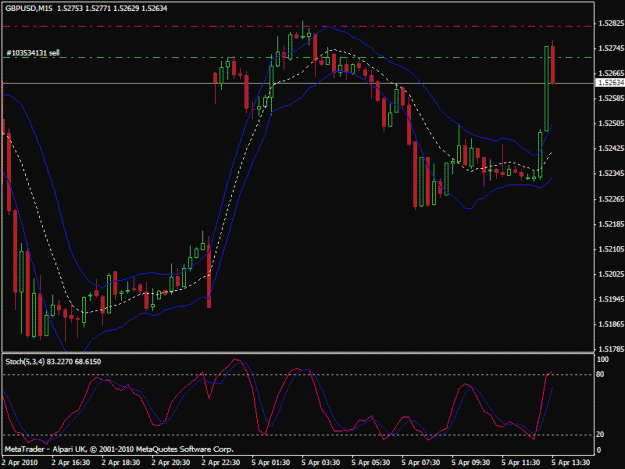Click the 1.52425 price scale label
Image resolution: width=625 pixels, height=469 pixels.
click(611, 149)
